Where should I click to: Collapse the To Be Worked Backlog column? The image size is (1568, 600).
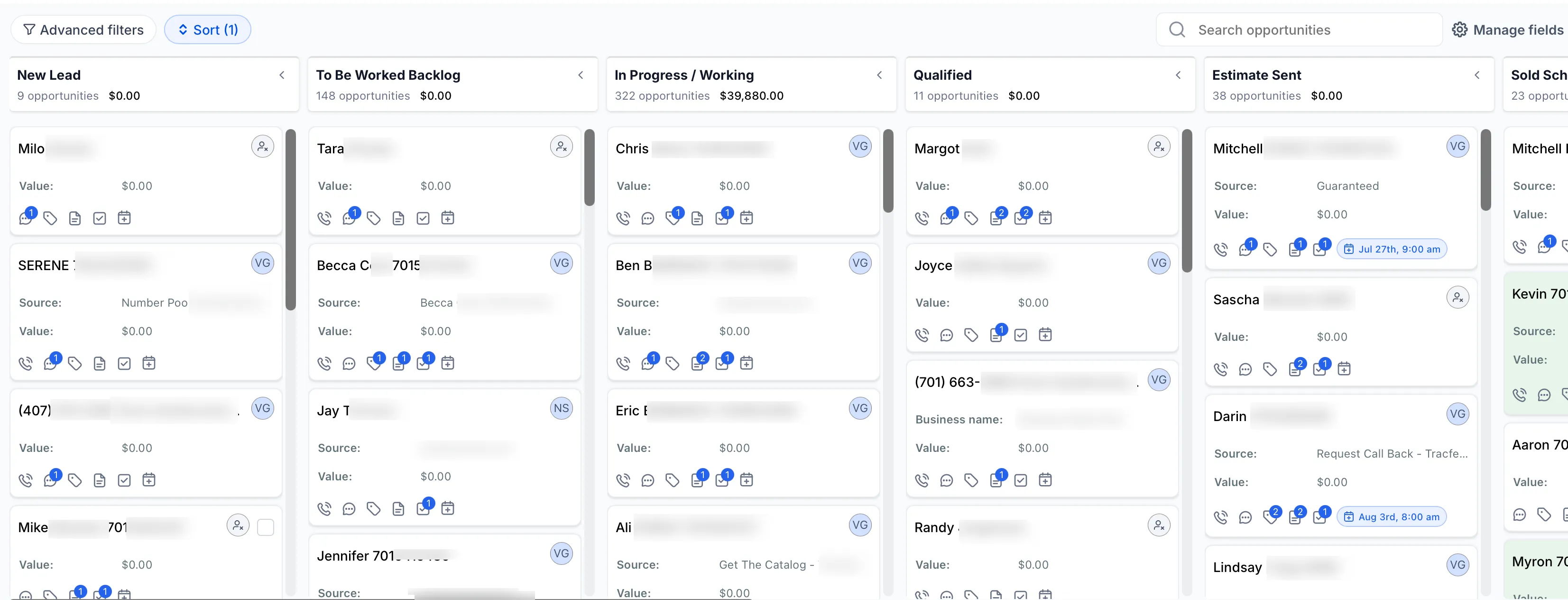click(x=581, y=75)
